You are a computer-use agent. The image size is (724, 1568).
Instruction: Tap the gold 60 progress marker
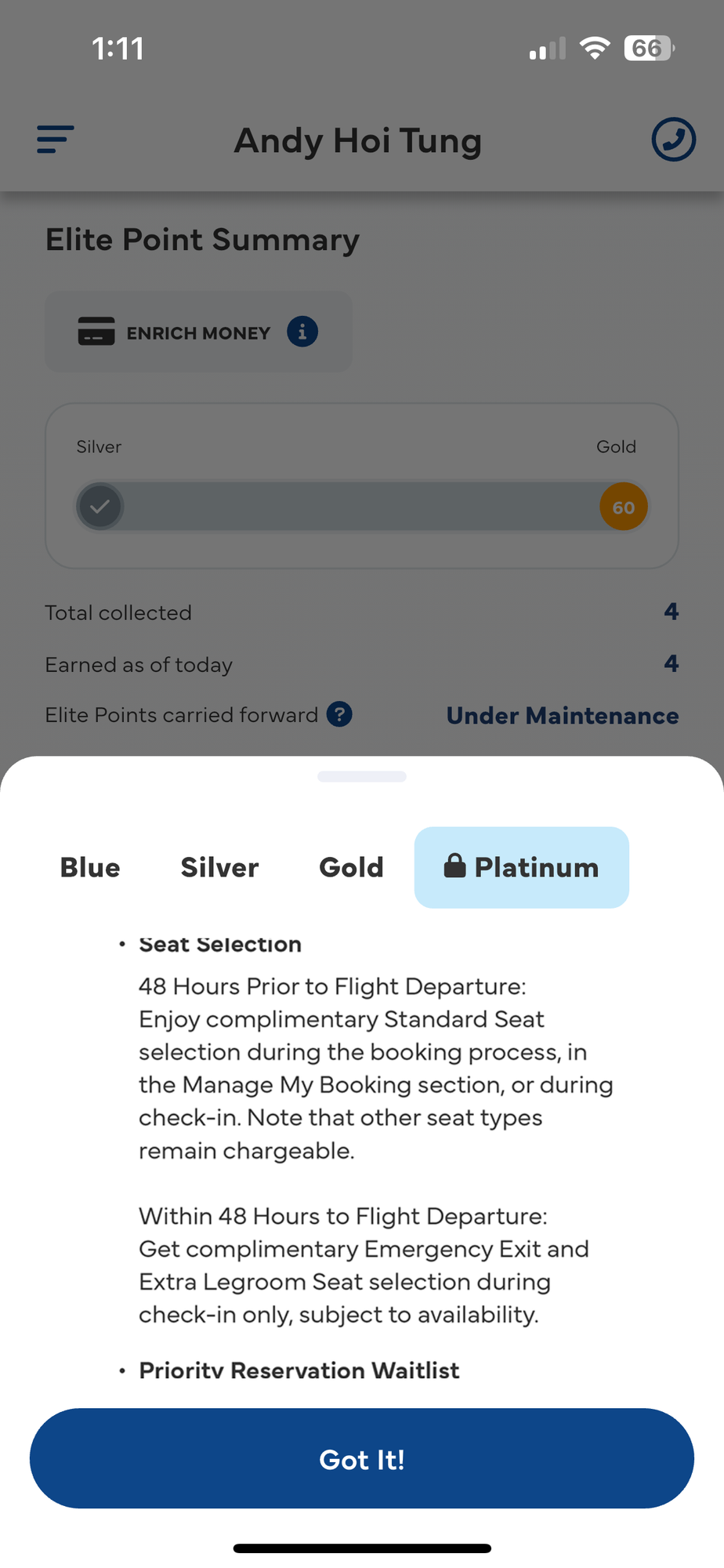point(624,506)
